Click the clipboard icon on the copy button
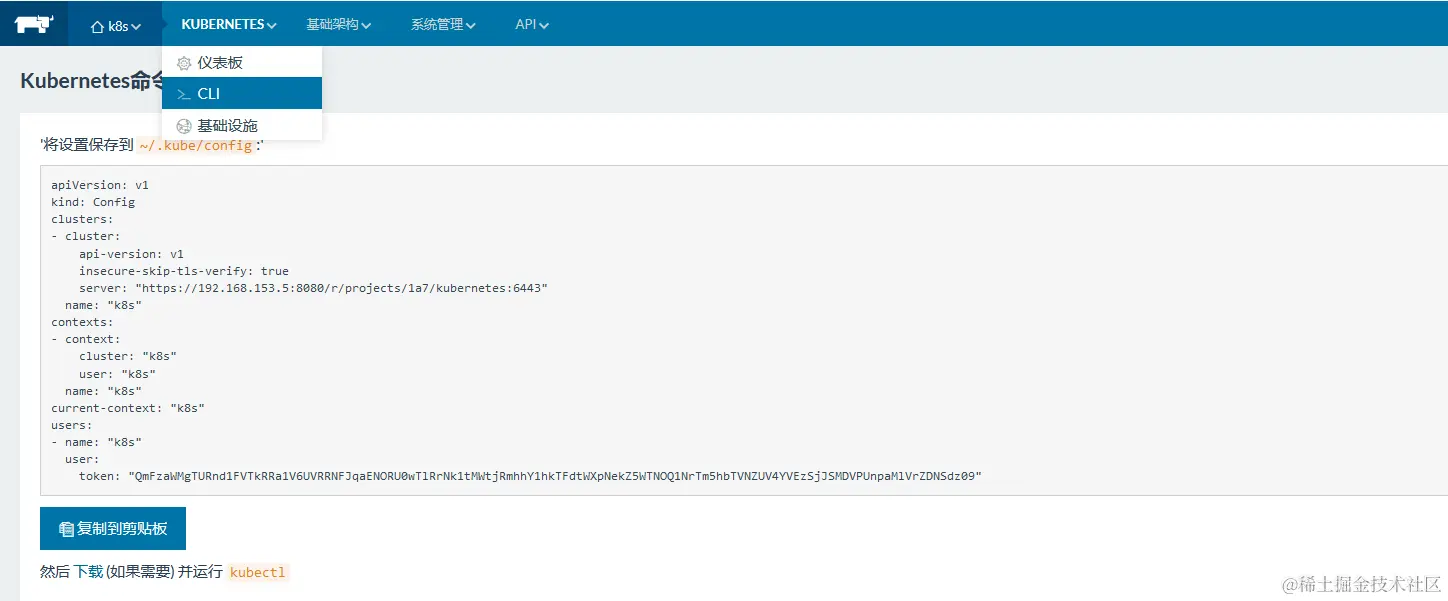This screenshot has height=601, width=1448. click(66, 528)
